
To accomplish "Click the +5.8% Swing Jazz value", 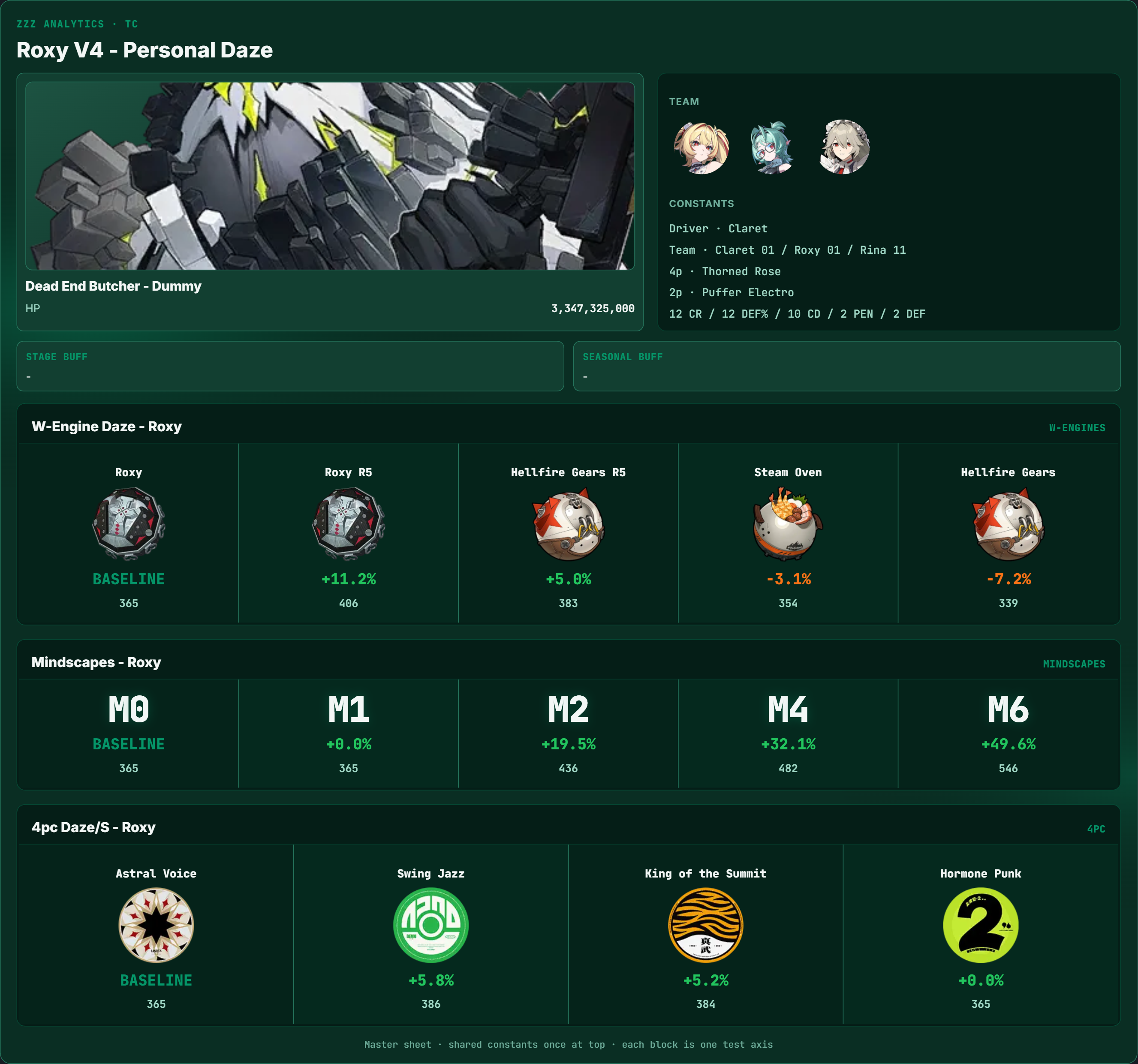I will (431, 980).
